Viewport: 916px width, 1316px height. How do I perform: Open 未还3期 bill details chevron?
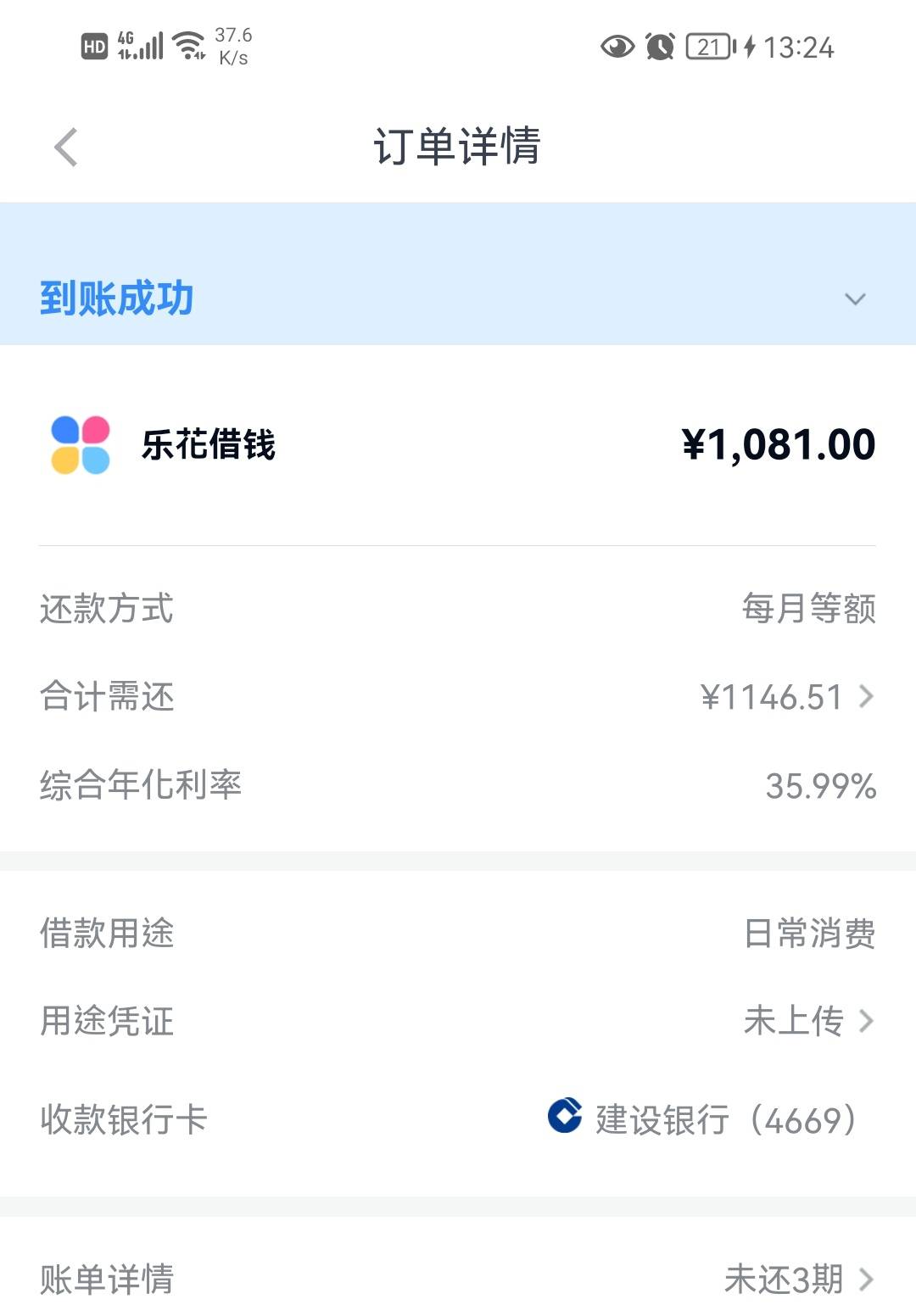[866, 1279]
